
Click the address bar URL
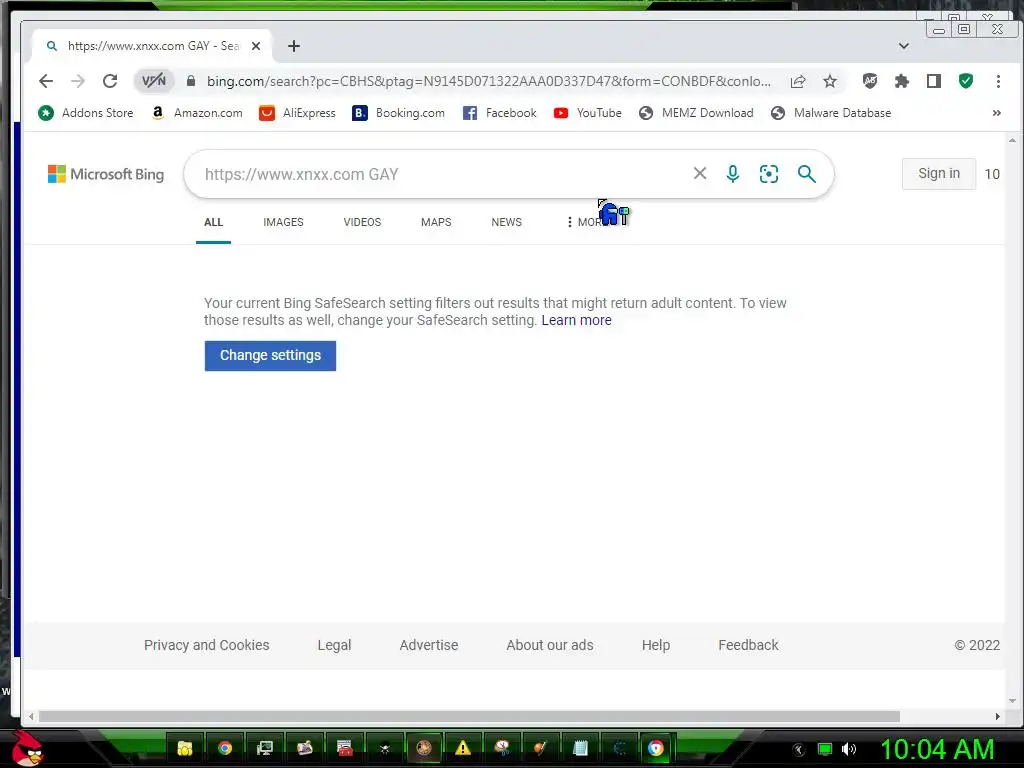coord(488,81)
